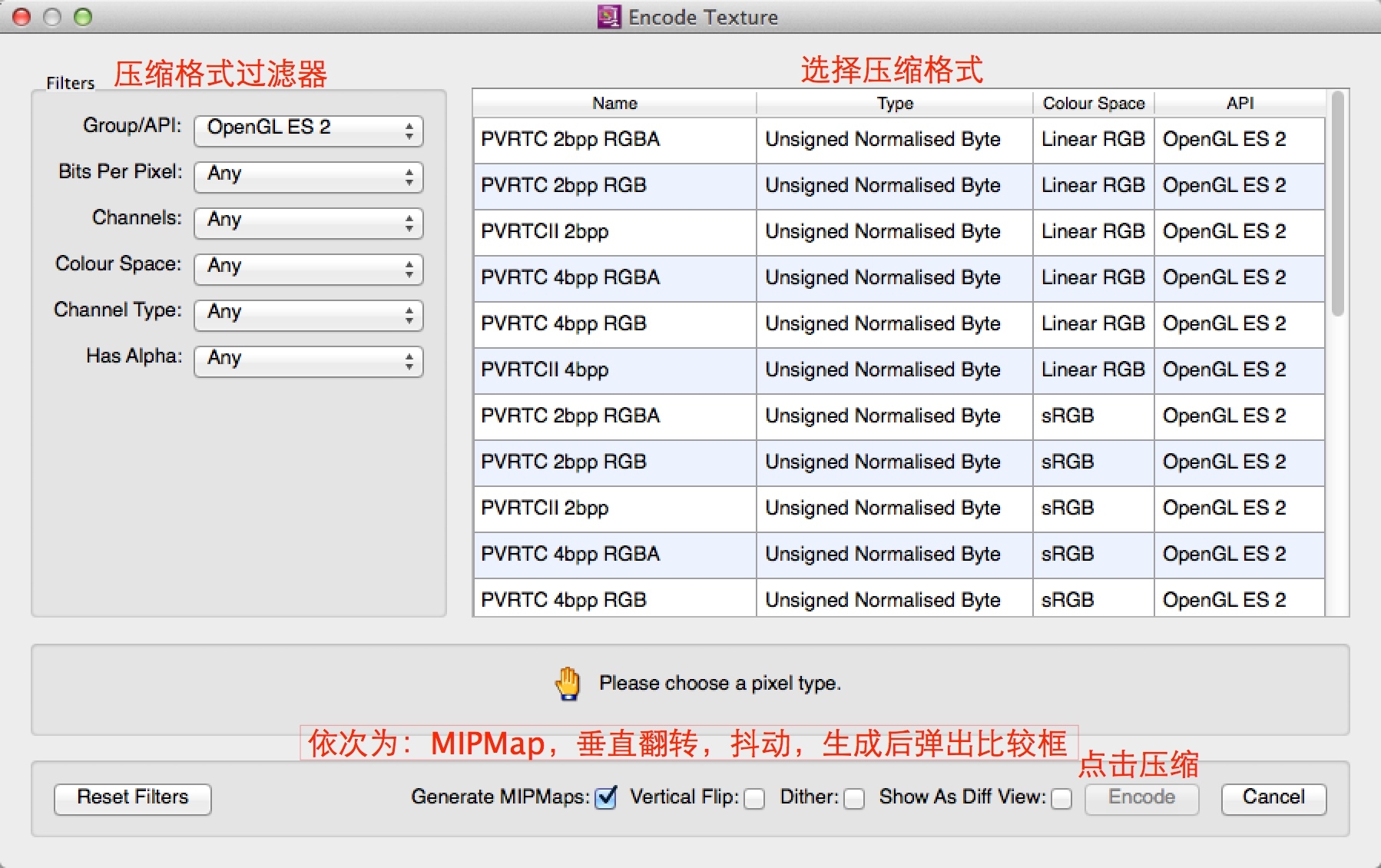Open the Bits Per Pixel dropdown
The width and height of the screenshot is (1381, 868).
[307, 175]
